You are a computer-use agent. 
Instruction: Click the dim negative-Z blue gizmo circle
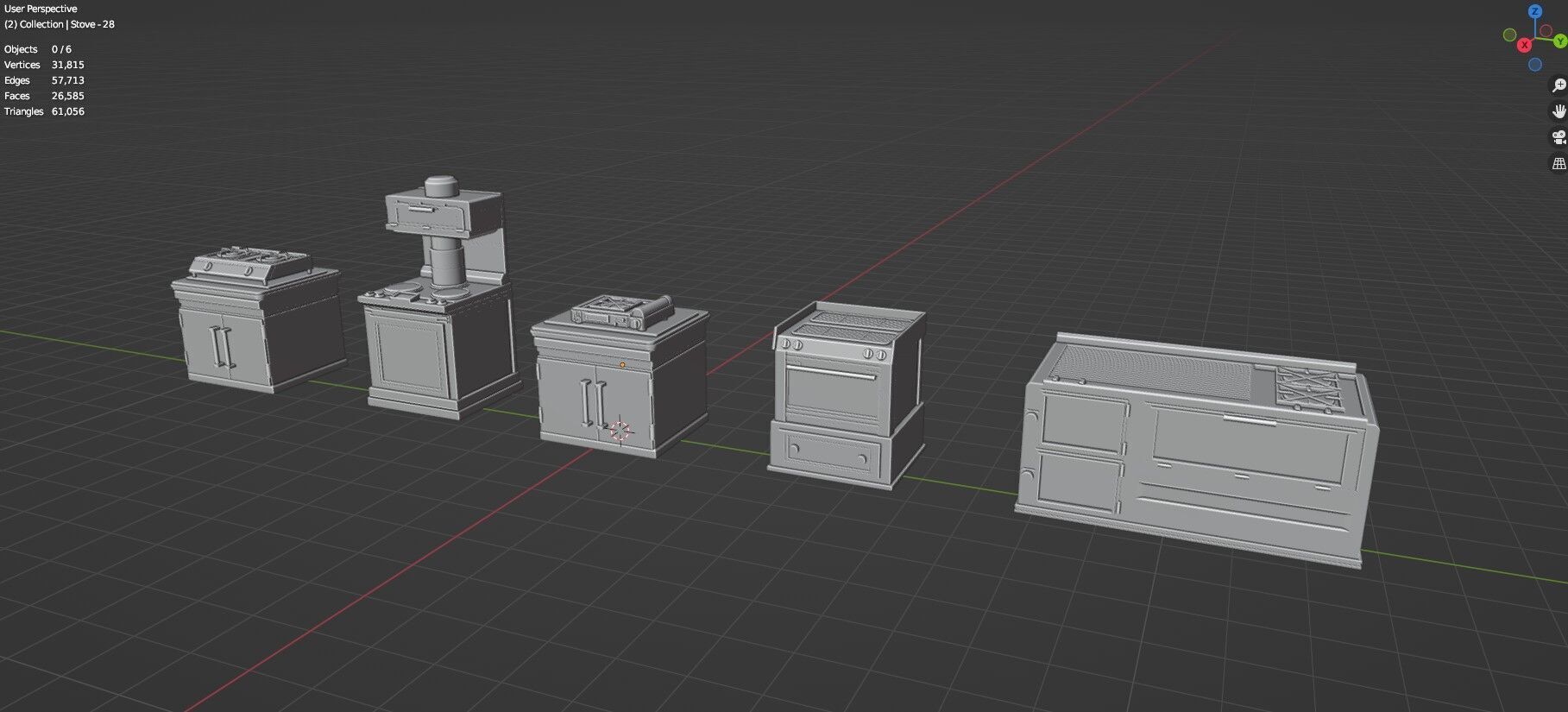pyautogui.click(x=1534, y=65)
